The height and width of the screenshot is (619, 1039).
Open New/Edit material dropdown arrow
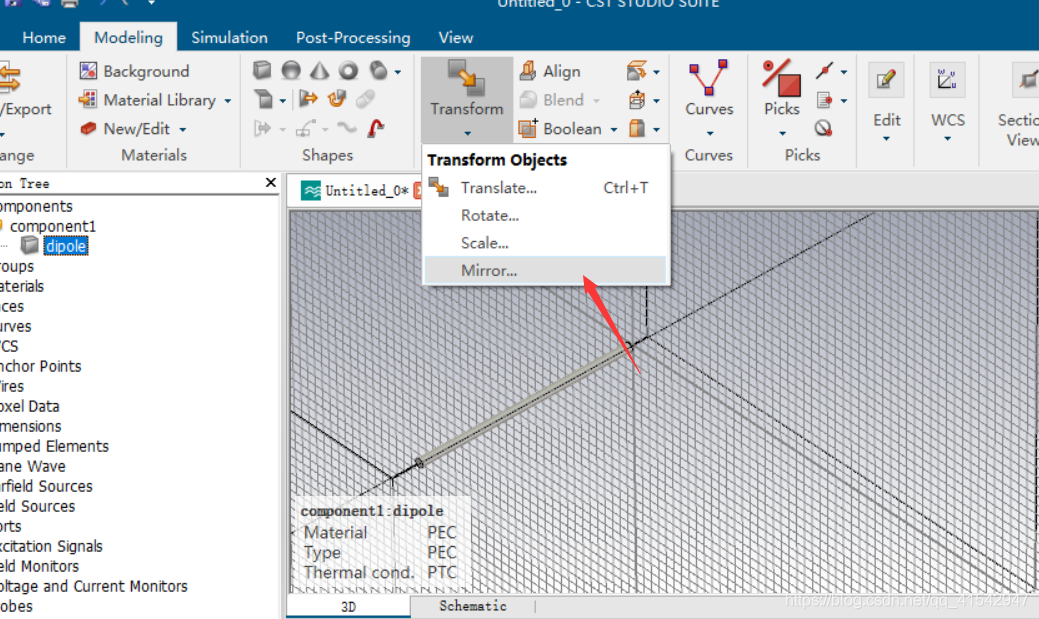click(x=182, y=129)
